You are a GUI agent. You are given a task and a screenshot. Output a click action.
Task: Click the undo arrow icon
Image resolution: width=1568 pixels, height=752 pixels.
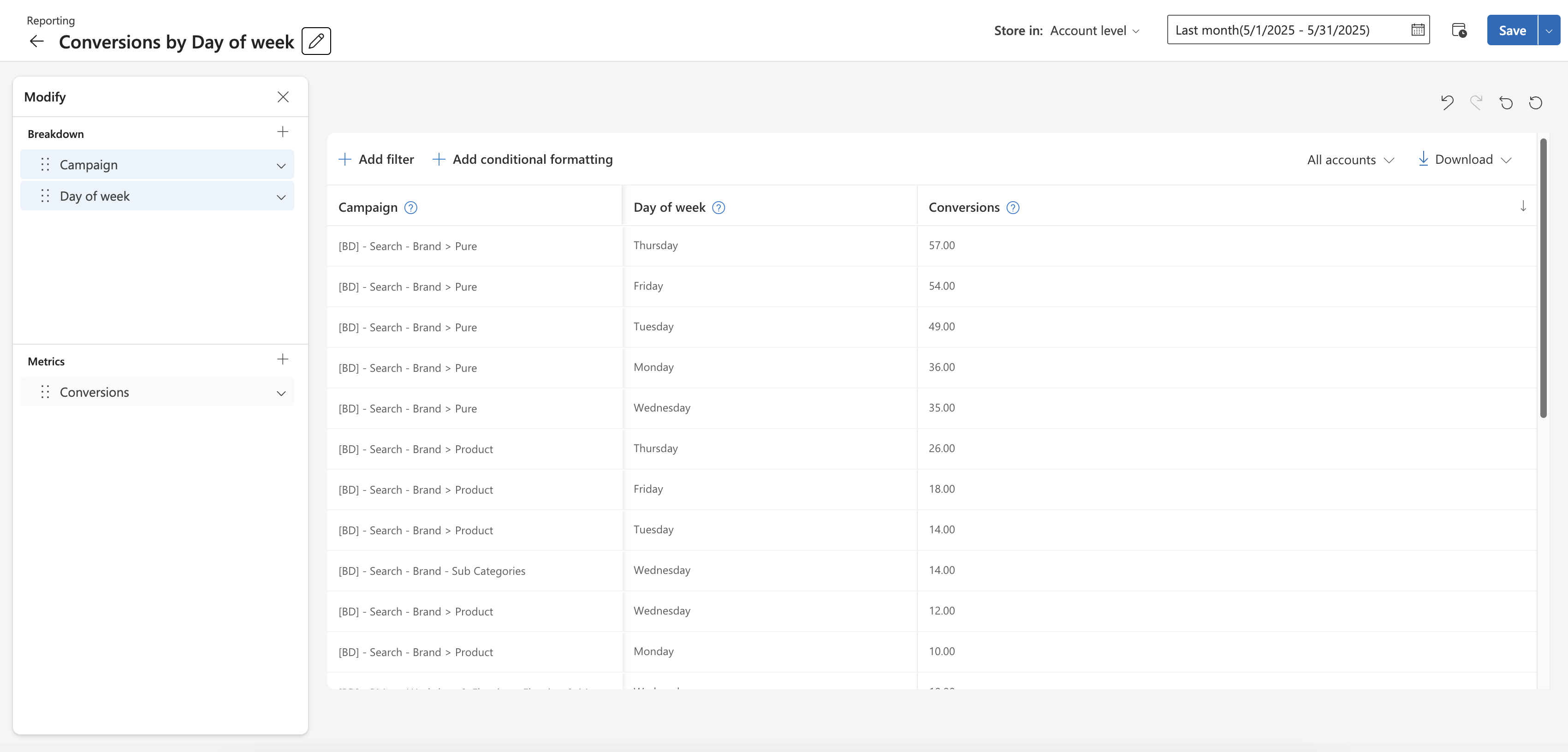(1447, 102)
